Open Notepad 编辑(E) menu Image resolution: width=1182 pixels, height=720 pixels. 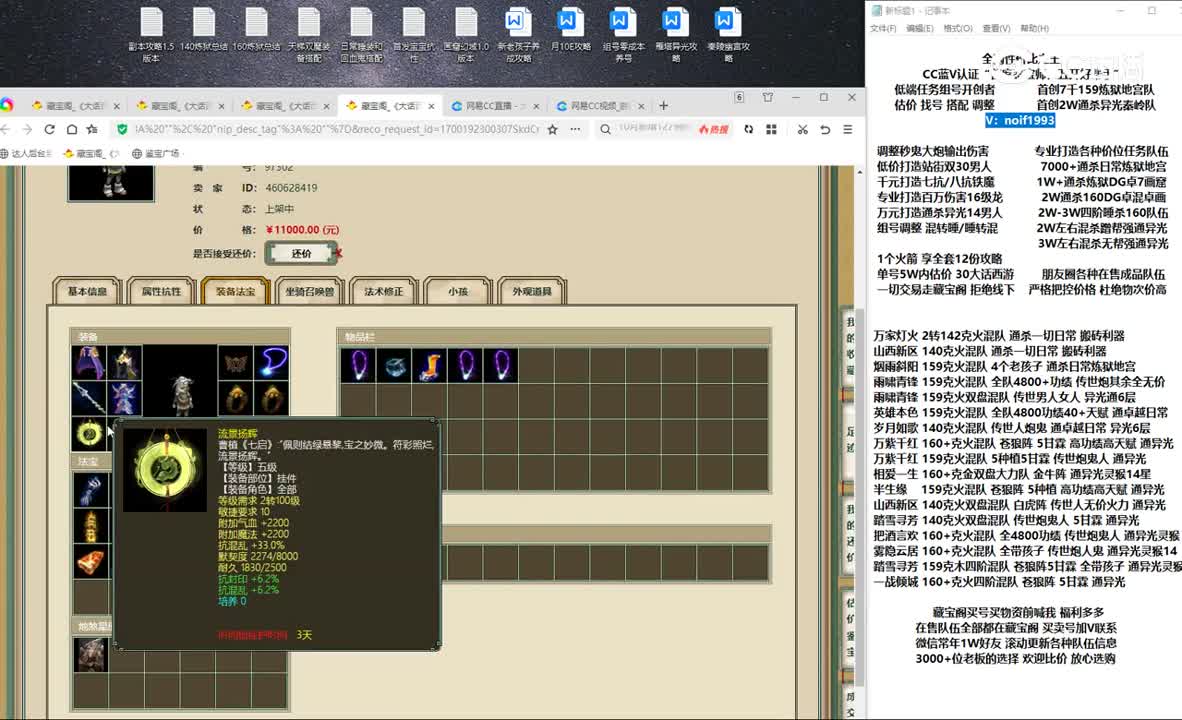(x=919, y=28)
